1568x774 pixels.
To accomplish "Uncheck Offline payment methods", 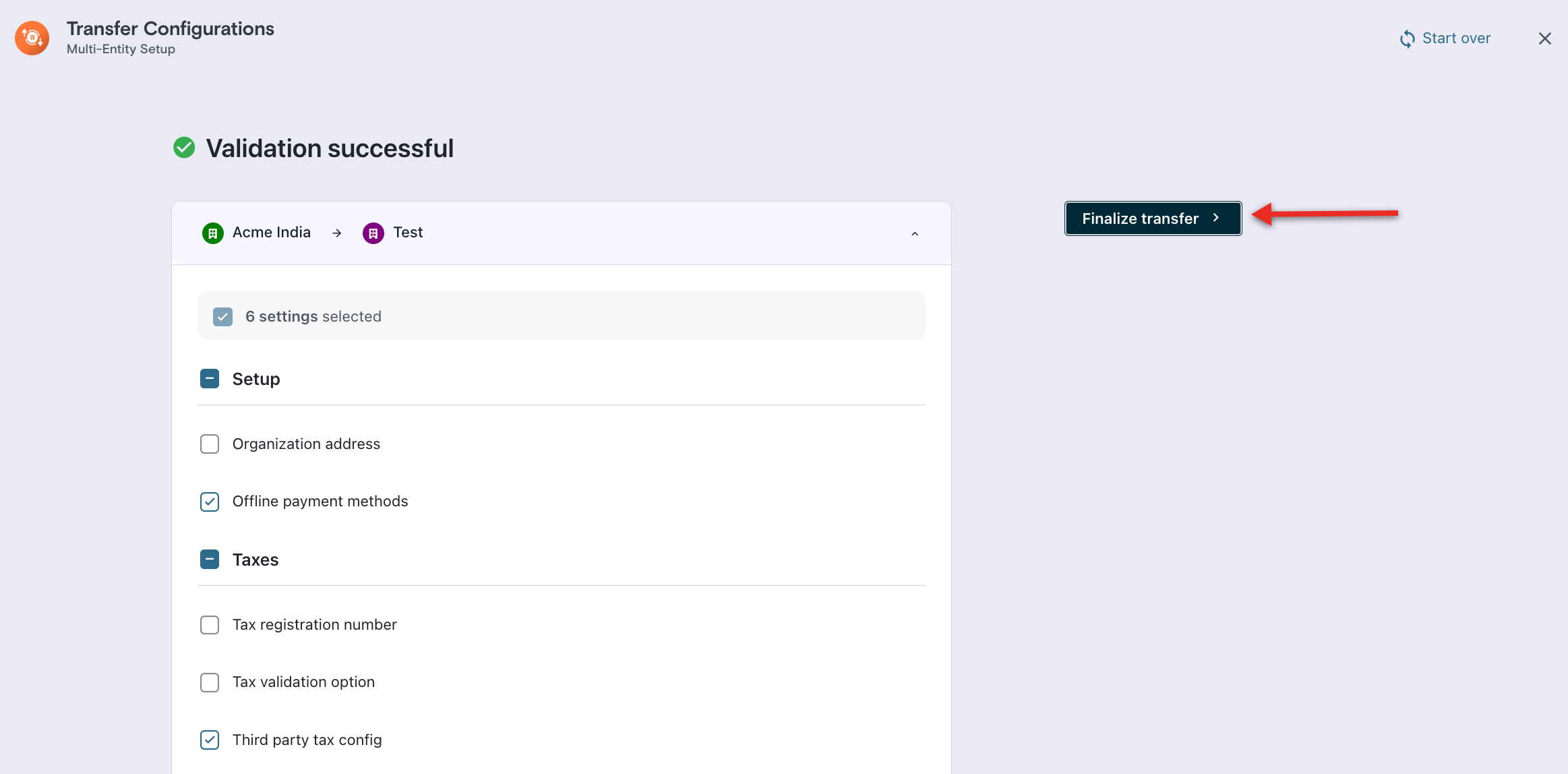I will pos(210,502).
